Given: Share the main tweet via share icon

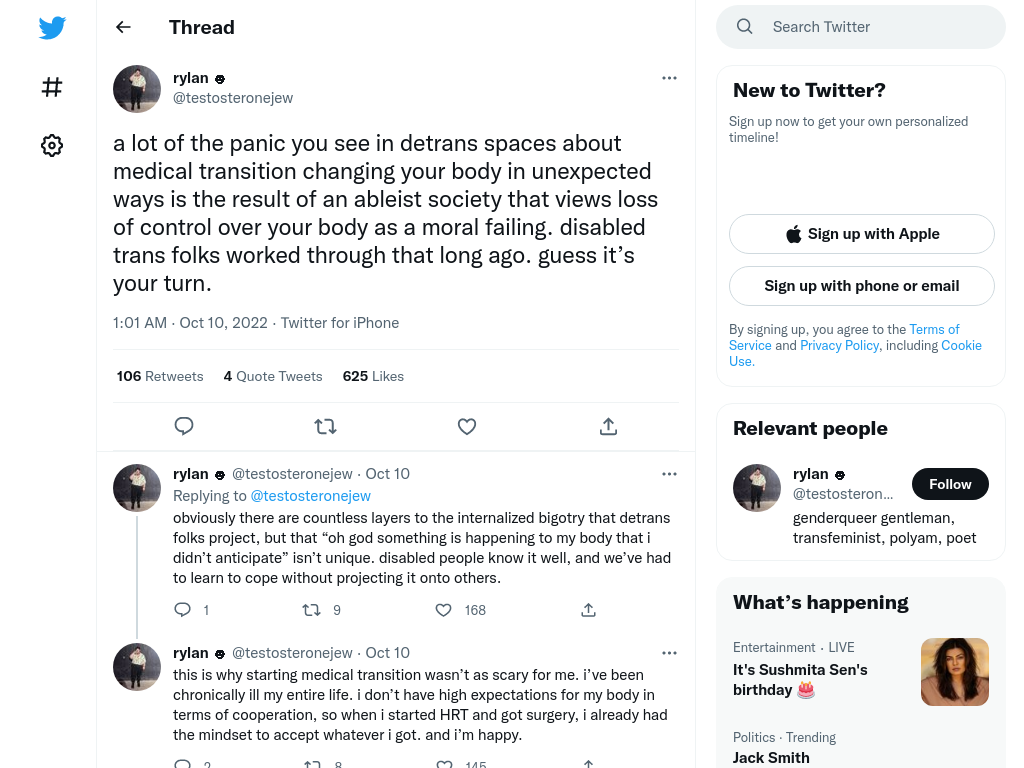Looking at the screenshot, I should coord(608,426).
